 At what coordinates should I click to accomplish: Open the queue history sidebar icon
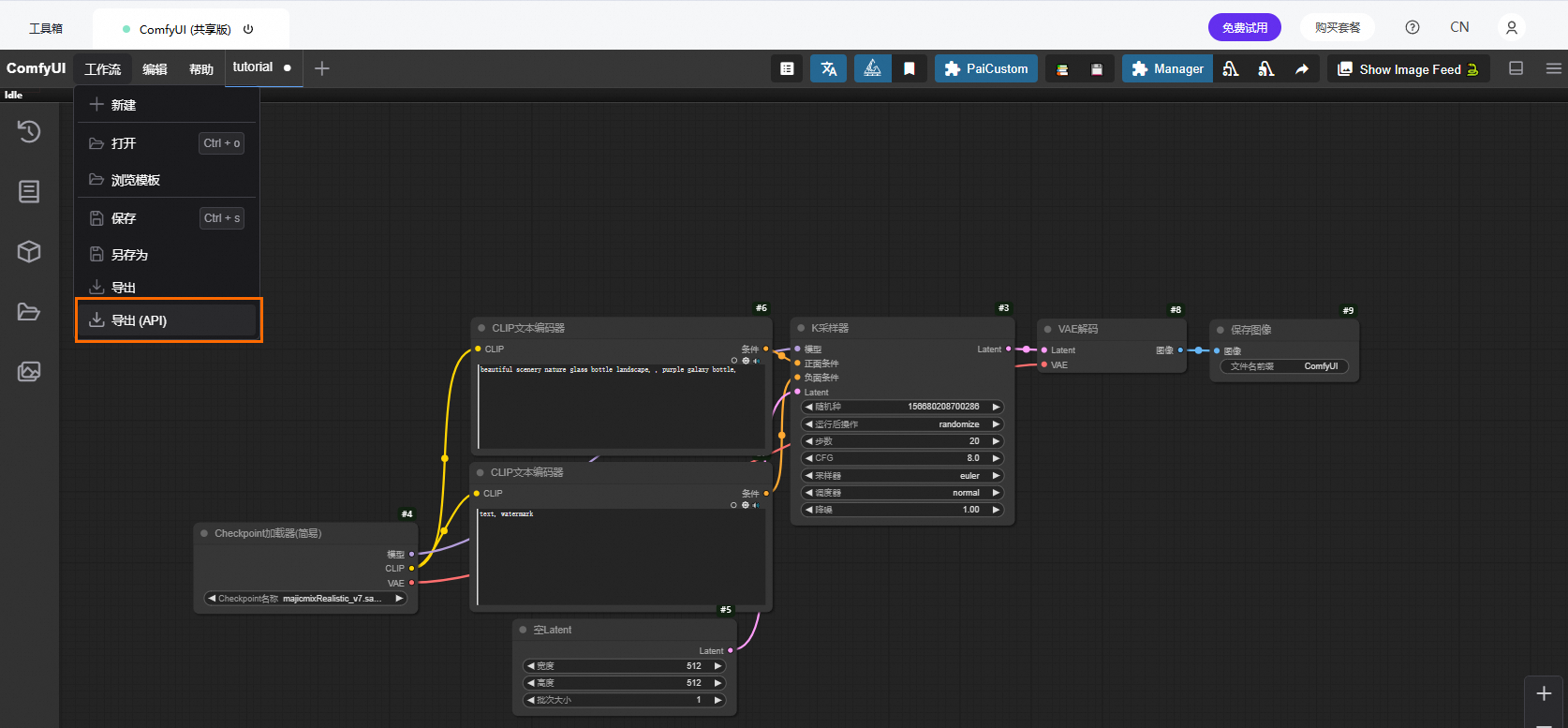point(29,131)
